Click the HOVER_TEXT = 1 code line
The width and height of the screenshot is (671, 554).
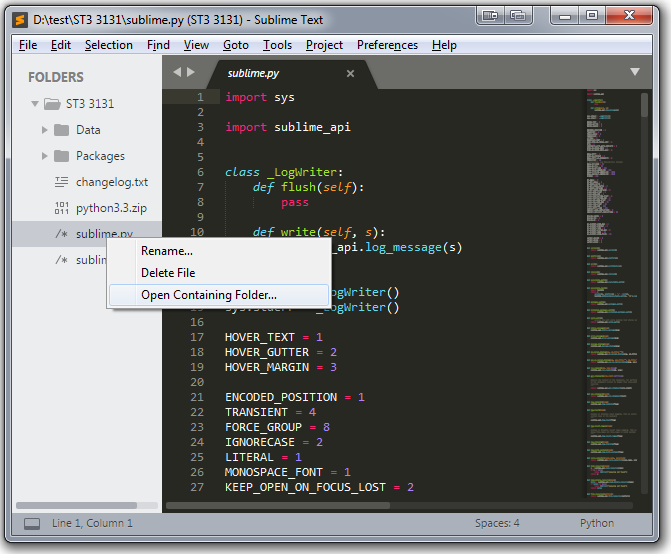(274, 337)
